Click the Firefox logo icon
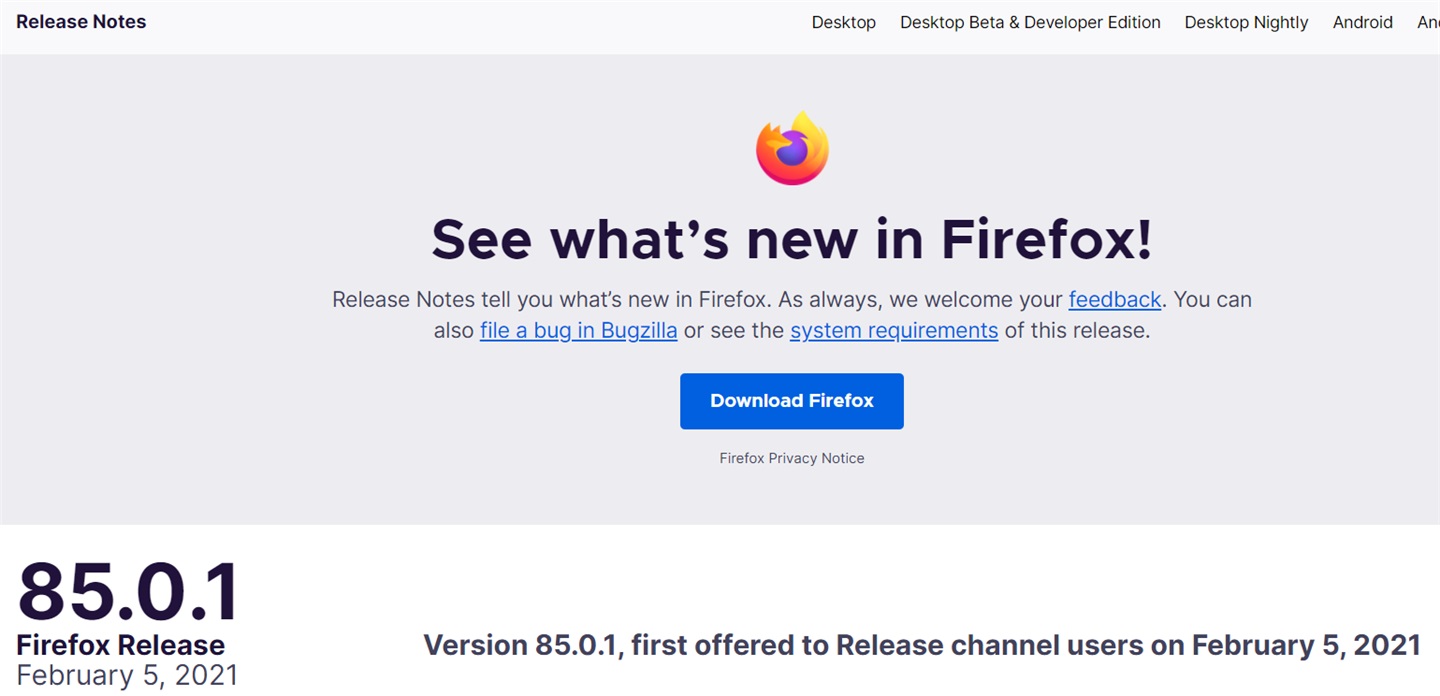Screen dimensions: 1440x696 click(x=792, y=148)
